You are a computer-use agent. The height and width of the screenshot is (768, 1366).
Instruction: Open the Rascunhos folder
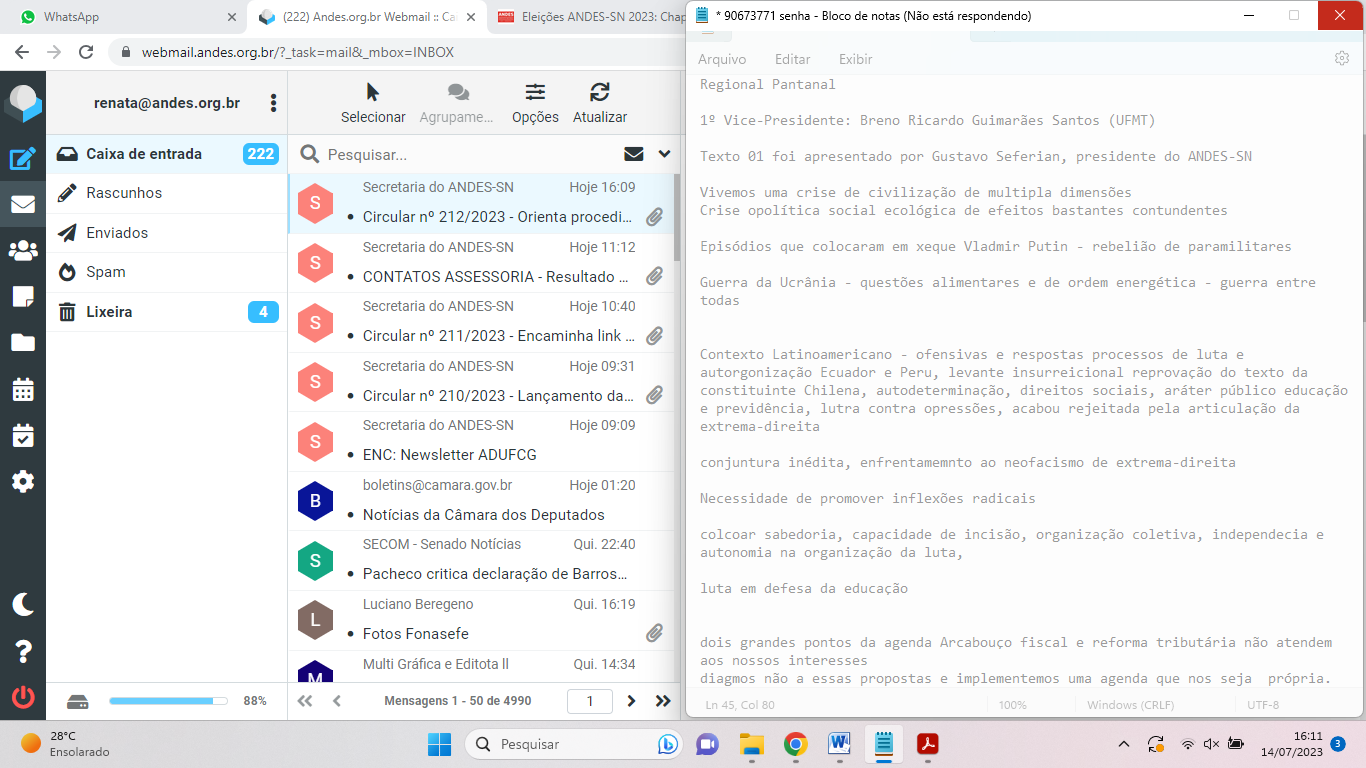coord(124,193)
